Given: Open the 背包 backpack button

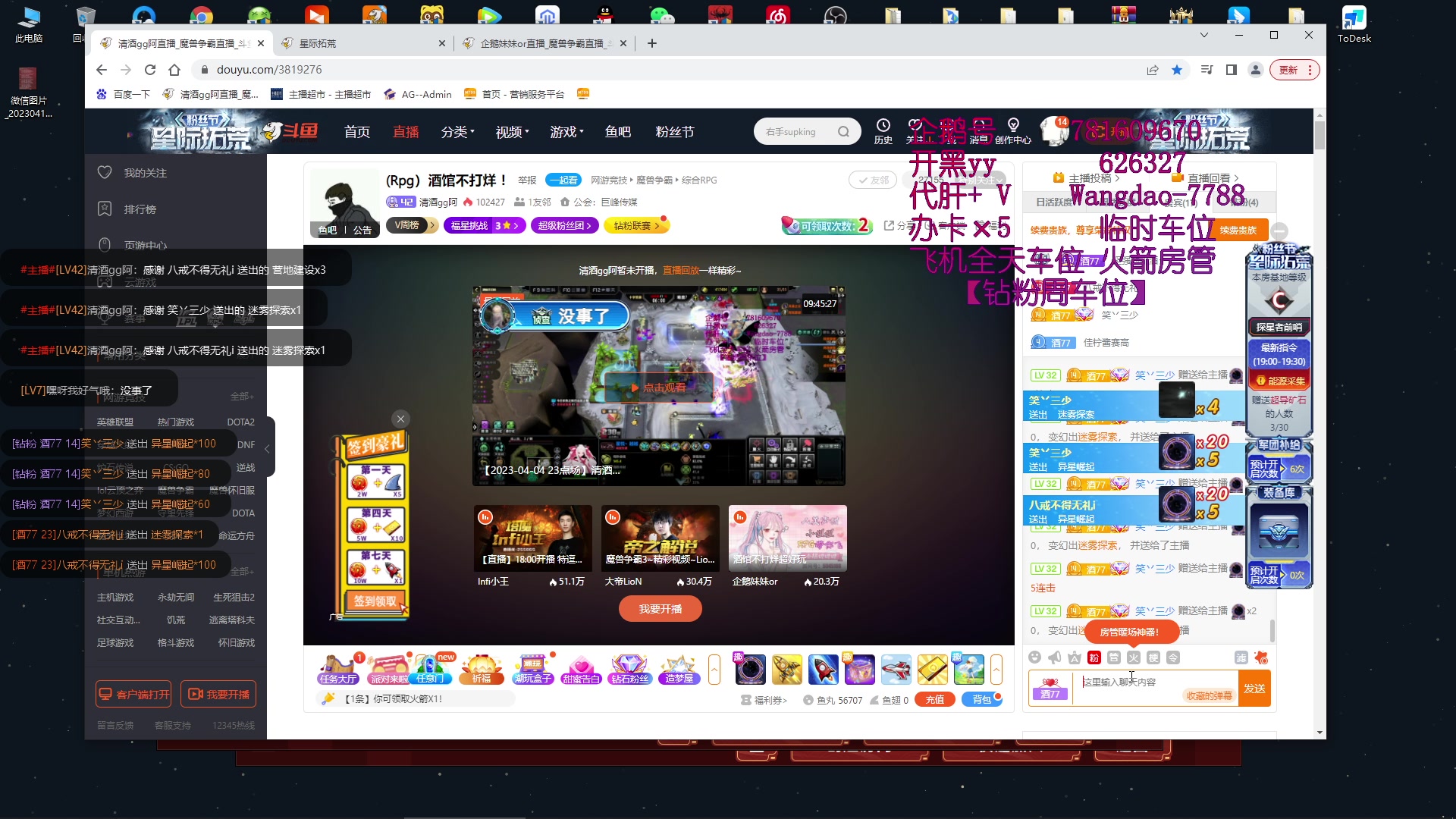Looking at the screenshot, I should 981,700.
